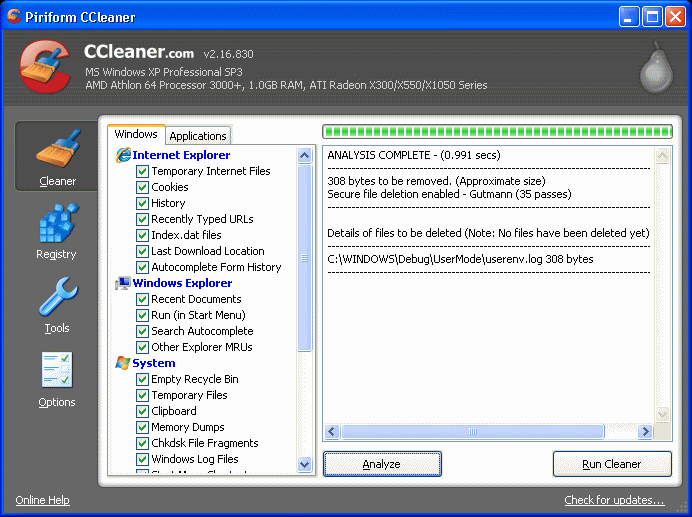The image size is (692, 517).
Task: Disable Search Autocomplete cleaning
Action: point(142,331)
